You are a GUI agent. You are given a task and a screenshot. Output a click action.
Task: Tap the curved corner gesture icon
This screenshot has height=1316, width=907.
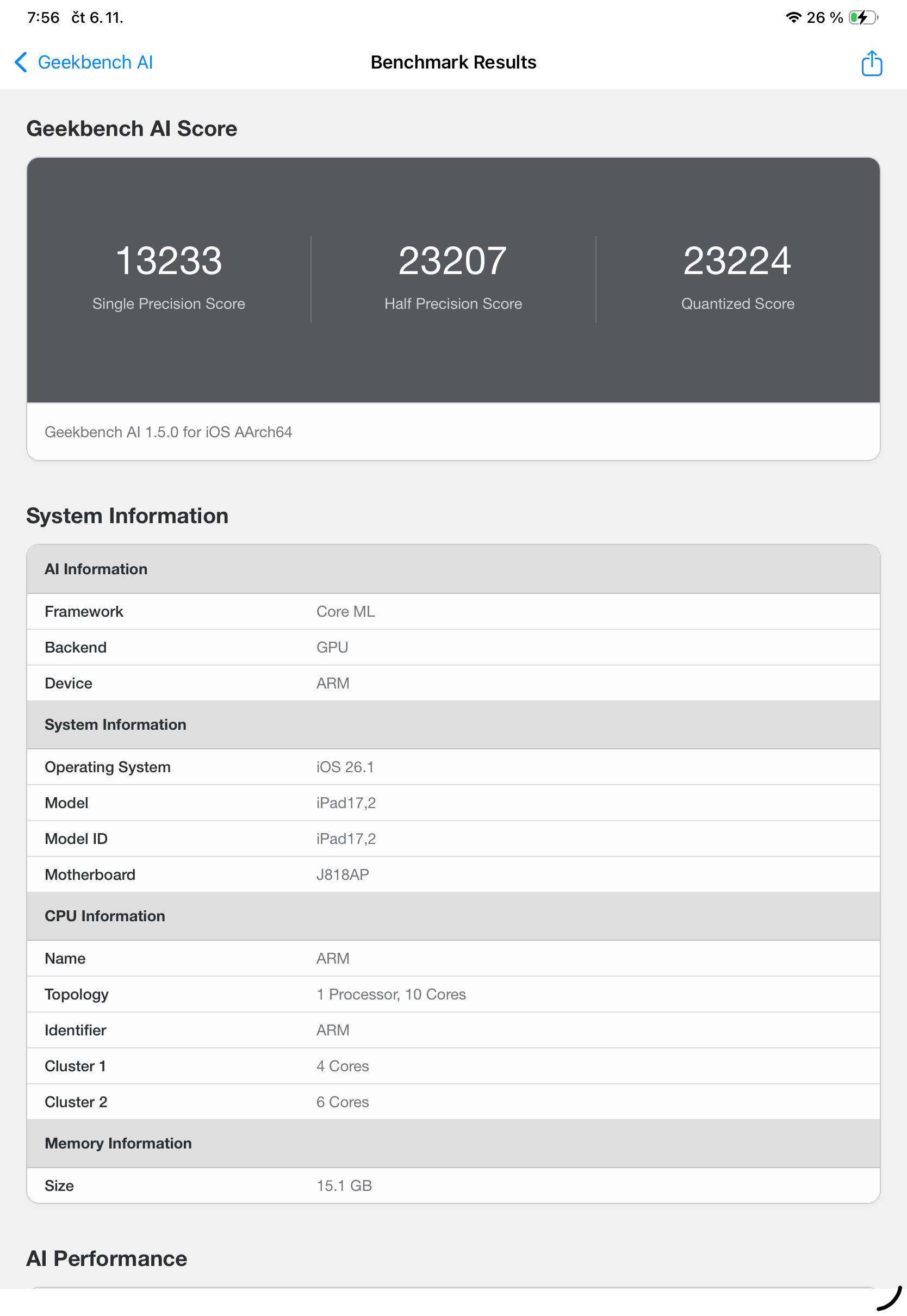(890, 1299)
